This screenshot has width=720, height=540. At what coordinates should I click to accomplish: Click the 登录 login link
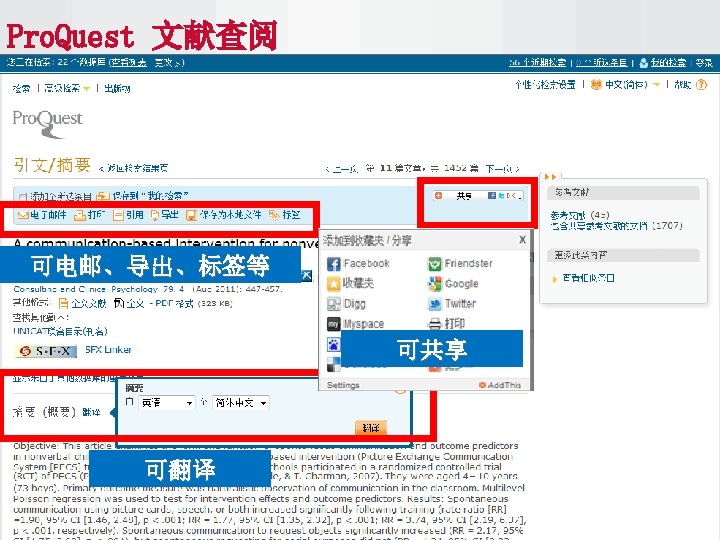[x=704, y=62]
